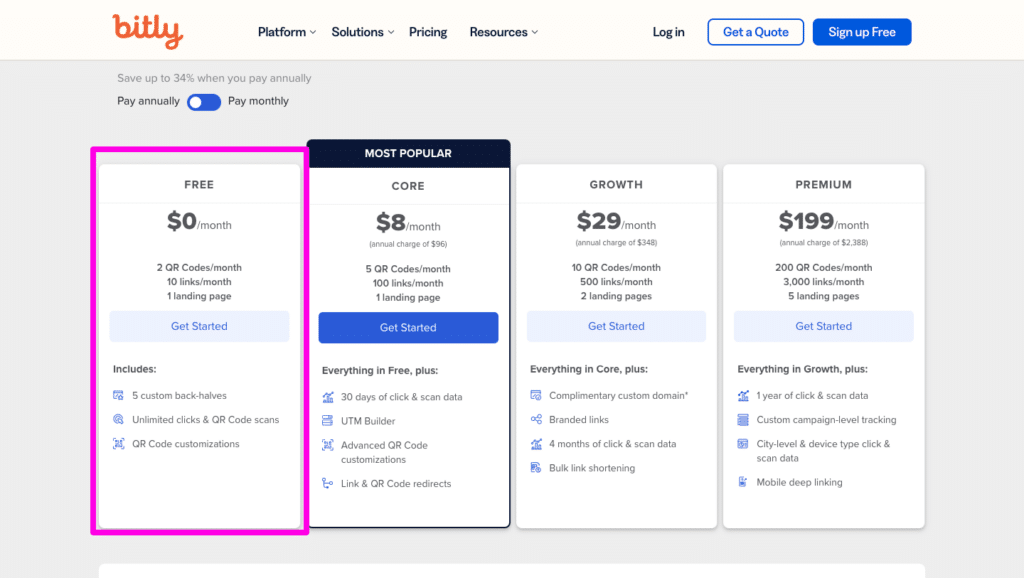
Task: Click 'Save up to 34%' text
Action: 214,78
